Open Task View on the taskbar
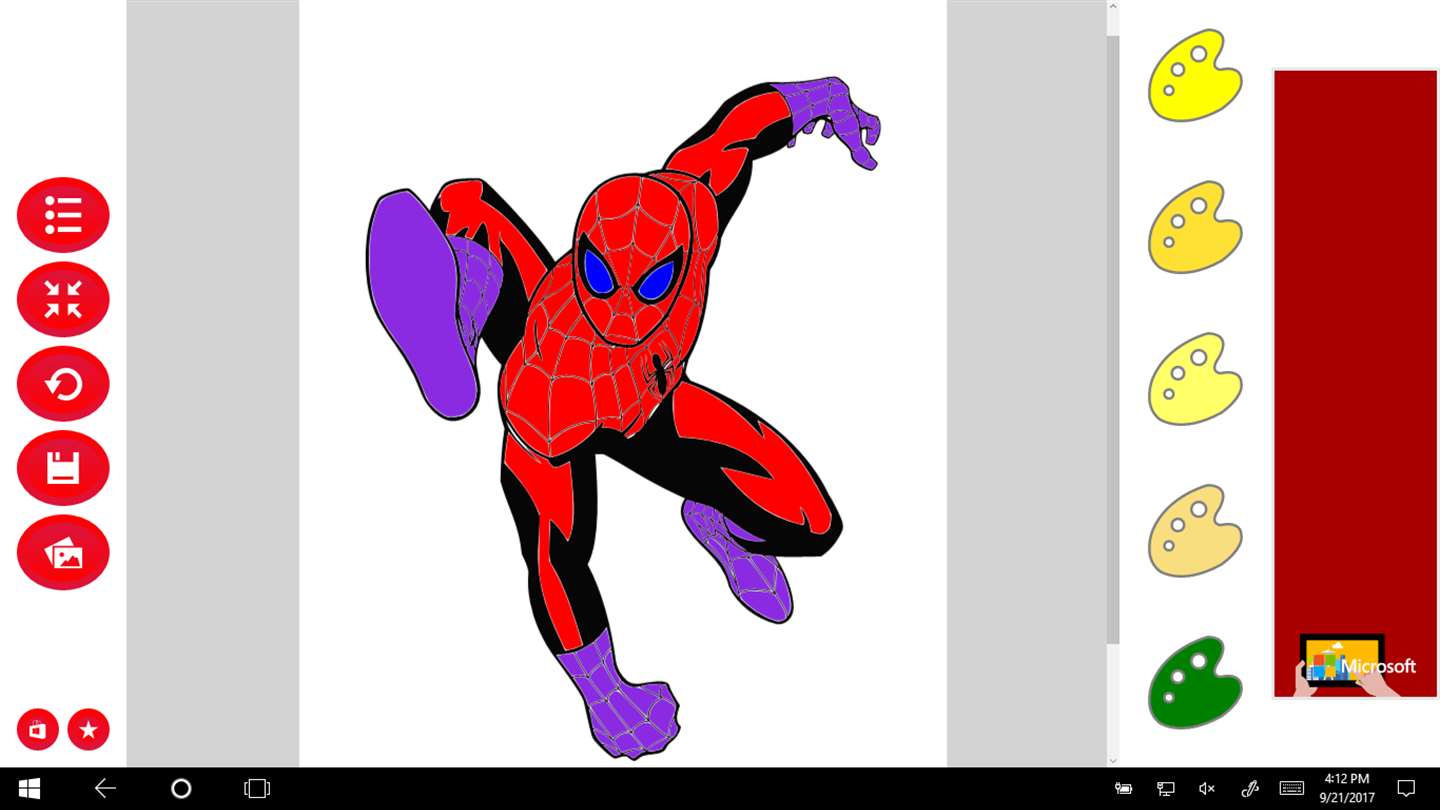The height and width of the screenshot is (810, 1440). 257,789
